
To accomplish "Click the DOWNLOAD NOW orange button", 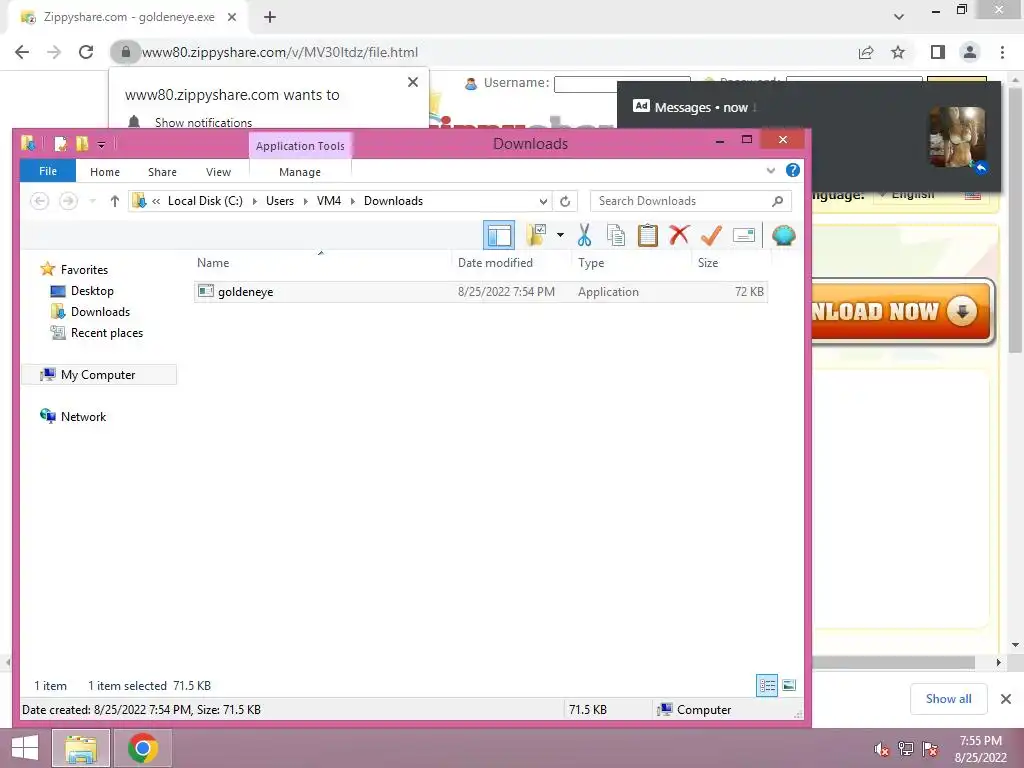I will (903, 312).
